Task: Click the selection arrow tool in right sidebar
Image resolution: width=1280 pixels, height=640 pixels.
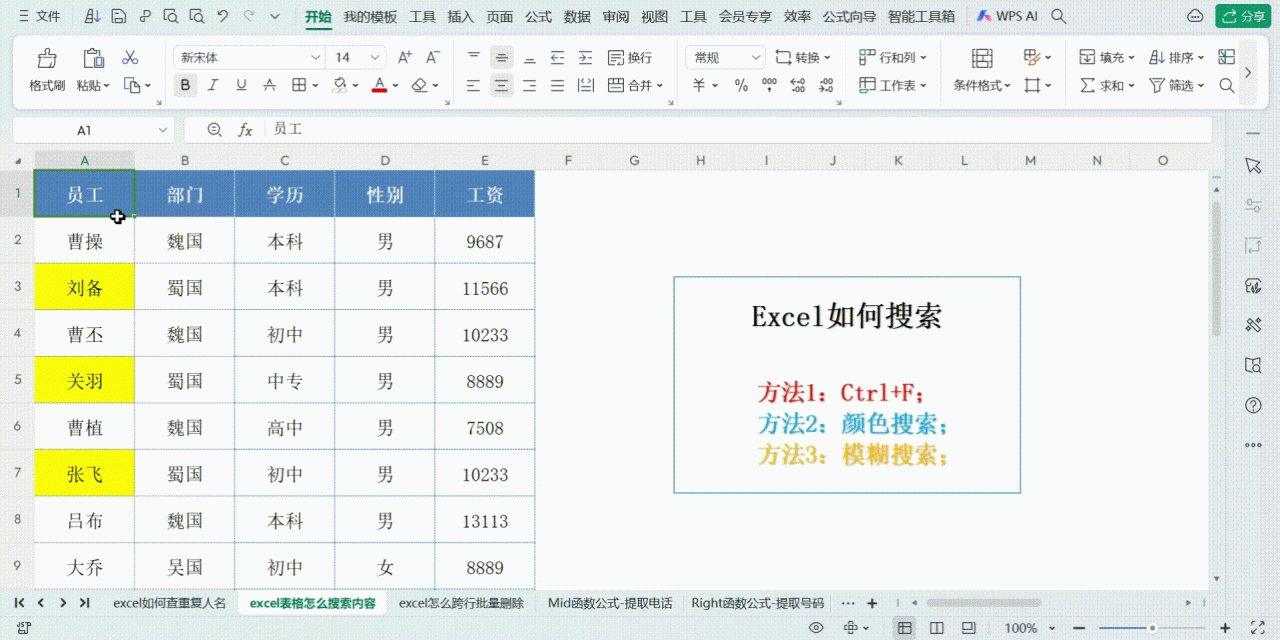Action: pyautogui.click(x=1253, y=165)
